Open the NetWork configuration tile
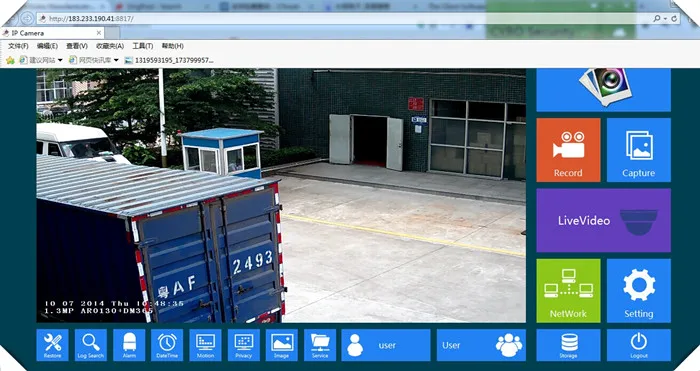700x371 pixels. point(568,291)
